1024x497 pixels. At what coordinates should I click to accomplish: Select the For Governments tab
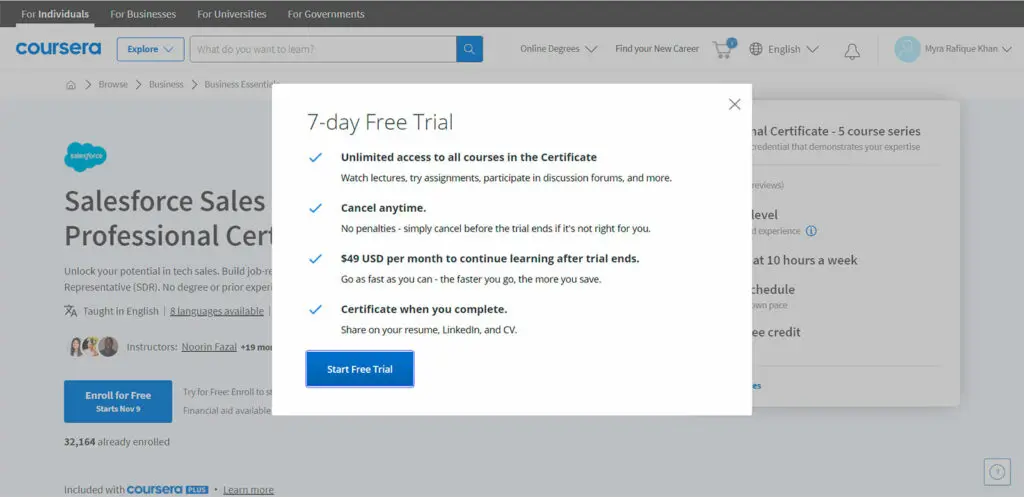326,14
